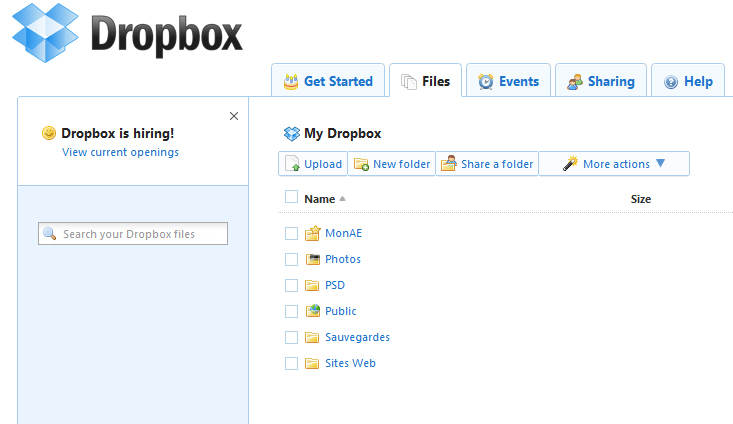This screenshot has width=733, height=424.
Task: Click the Dropbox is hiring! heading
Action: [x=117, y=134]
